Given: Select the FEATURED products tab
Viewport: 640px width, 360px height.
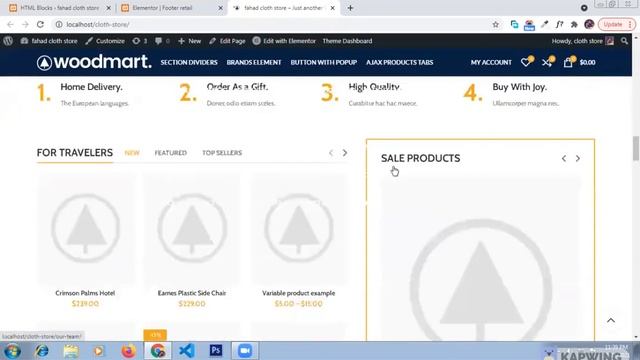Looking at the screenshot, I should coord(171,153).
